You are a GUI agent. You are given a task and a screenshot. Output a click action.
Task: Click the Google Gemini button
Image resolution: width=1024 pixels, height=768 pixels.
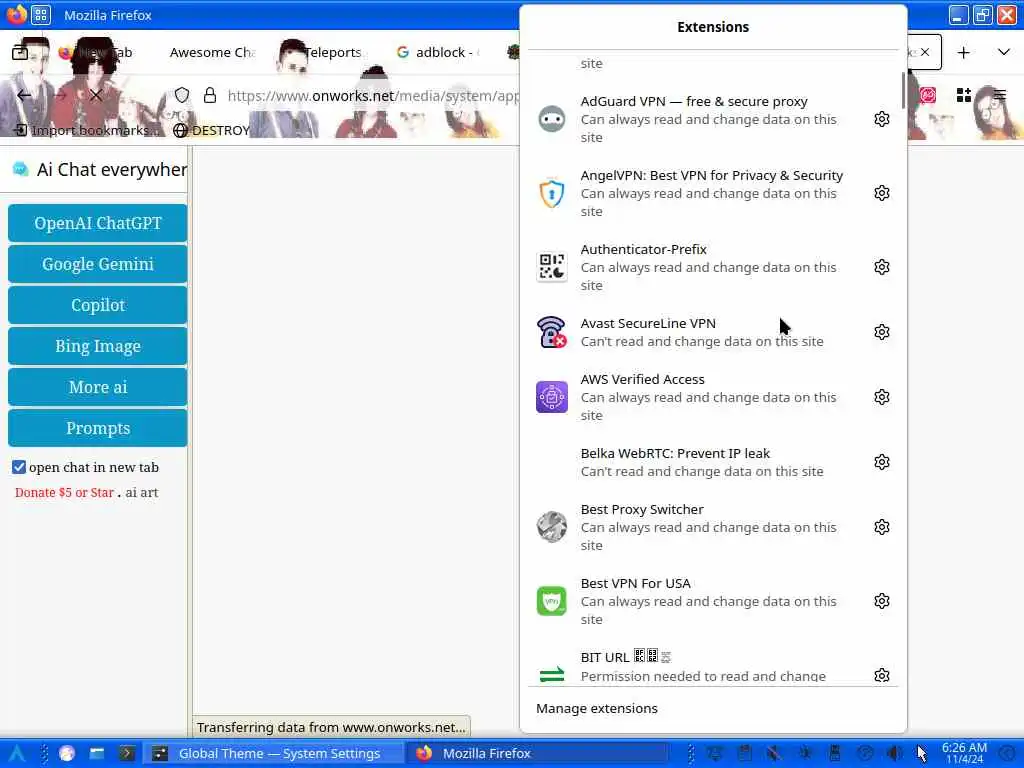pos(98,264)
